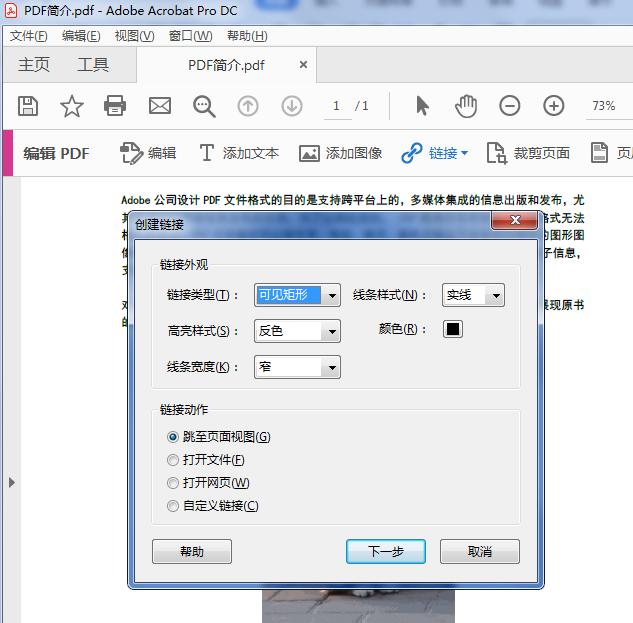633x623 pixels.
Task: Click the 73% zoom level field
Action: (608, 106)
